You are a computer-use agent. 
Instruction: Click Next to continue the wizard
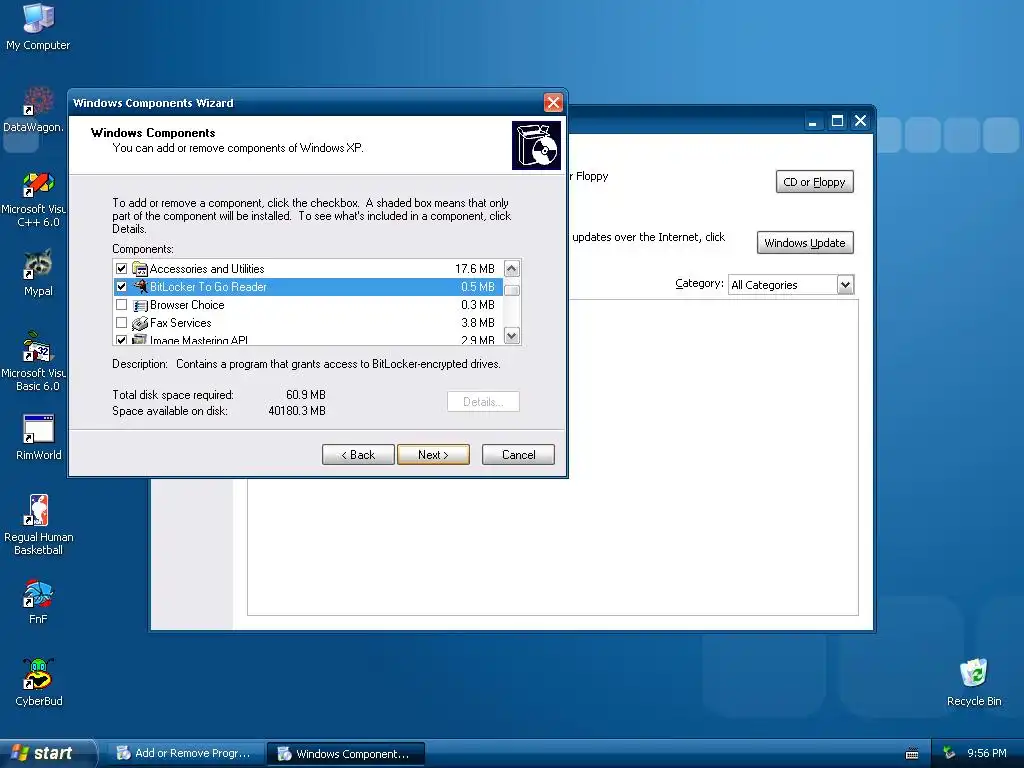pos(433,455)
